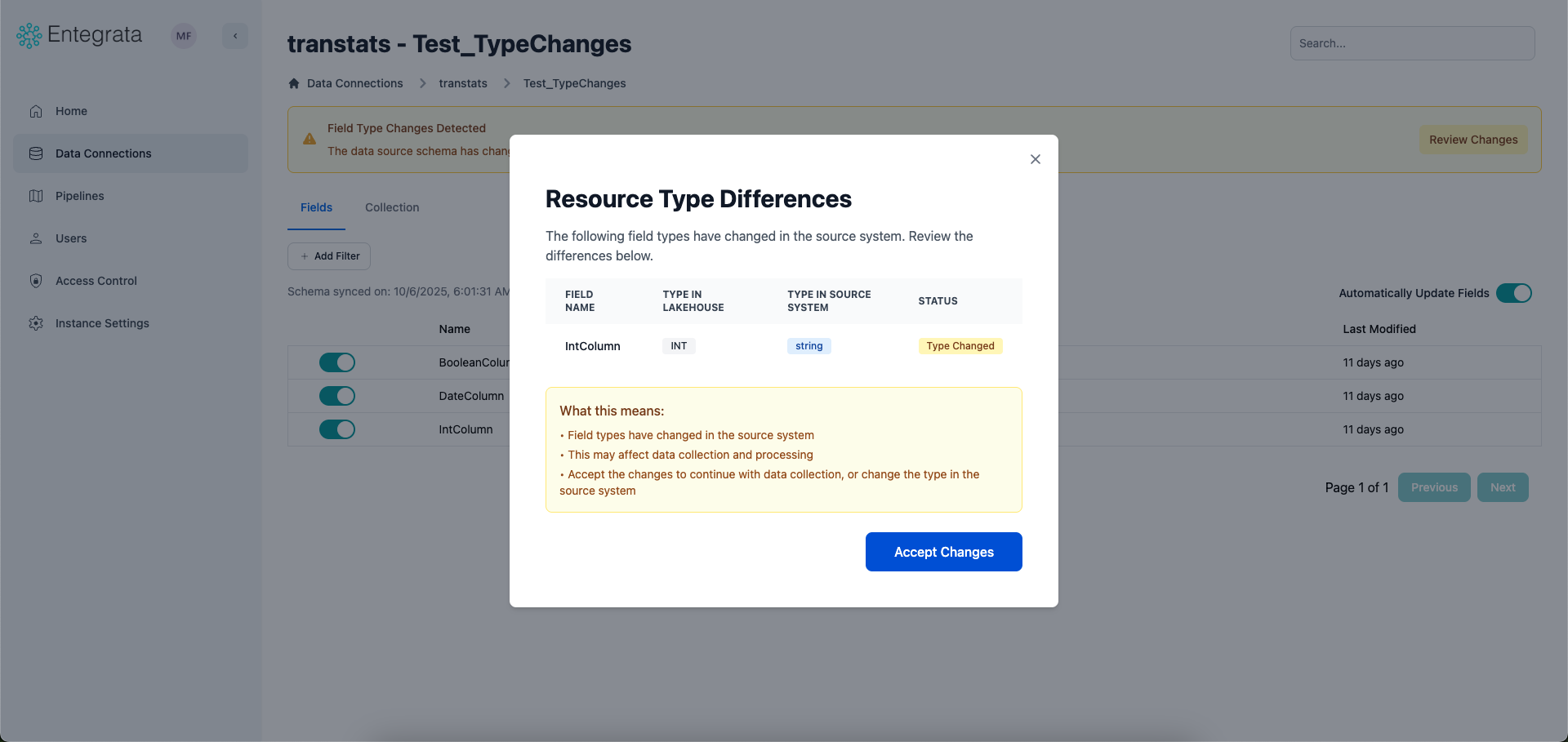Switch to the Collection tab
The width and height of the screenshot is (1568, 742).
392,207
